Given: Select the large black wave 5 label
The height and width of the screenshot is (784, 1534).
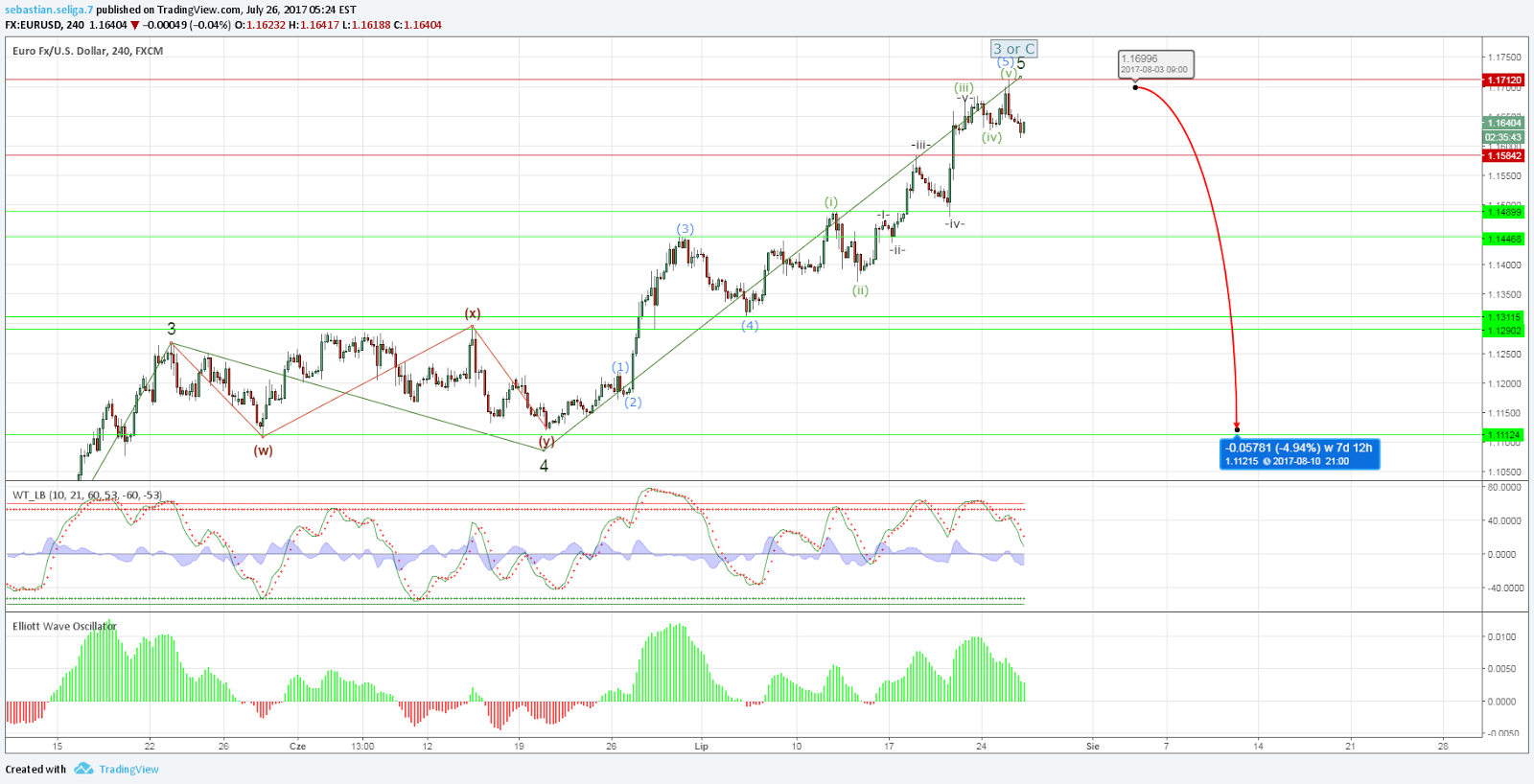Looking at the screenshot, I should click(x=1021, y=64).
